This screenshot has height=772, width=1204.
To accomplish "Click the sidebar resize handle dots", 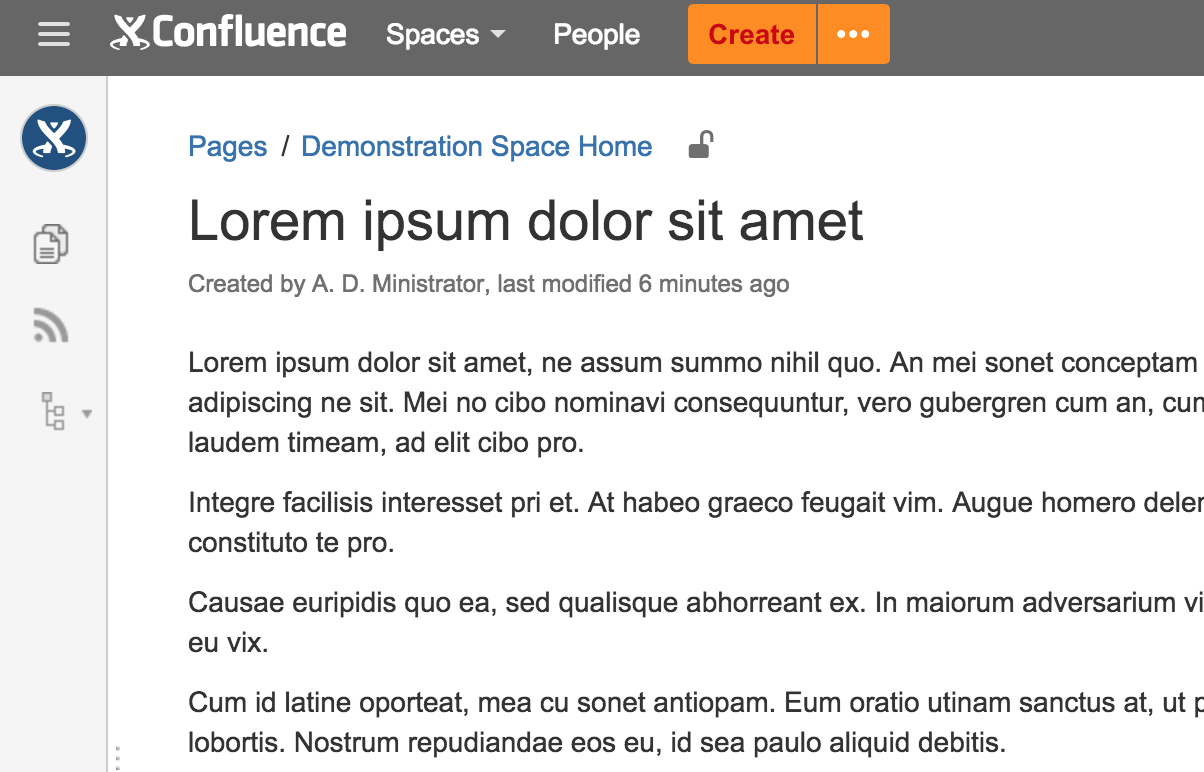I will click(117, 757).
